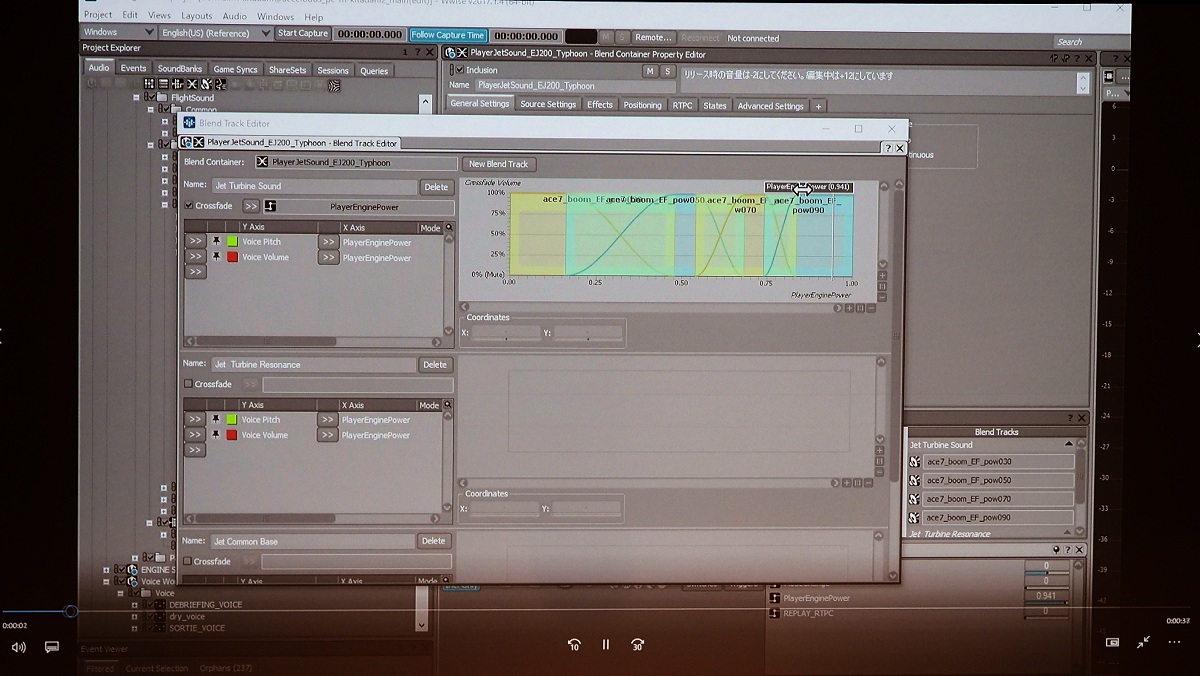Viewport: 1200px width, 676px height.
Task: Open the RTPC tab in Property Editor
Action: [682, 105]
